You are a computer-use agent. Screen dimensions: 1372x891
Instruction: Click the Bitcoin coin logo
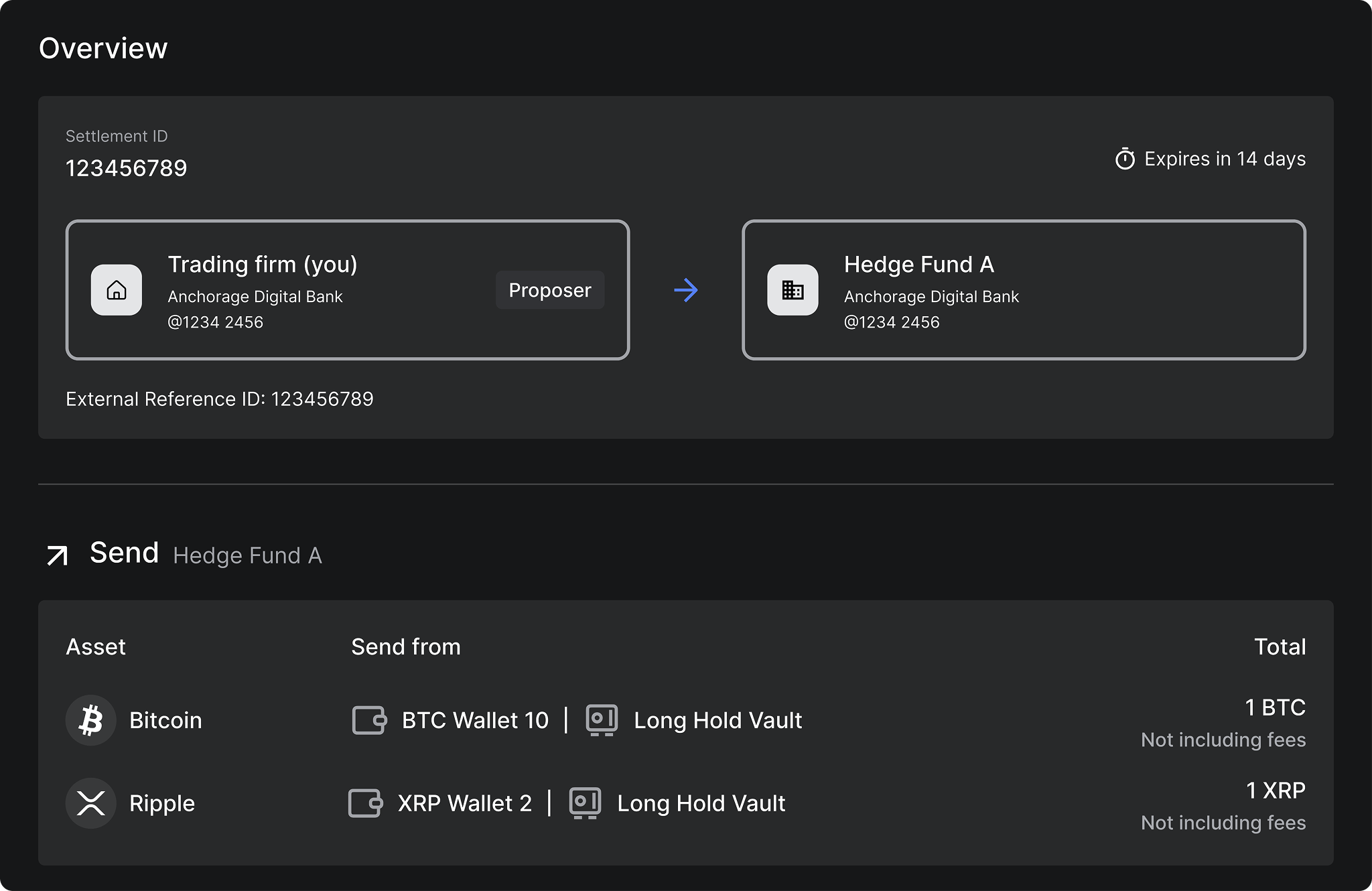pyautogui.click(x=91, y=720)
